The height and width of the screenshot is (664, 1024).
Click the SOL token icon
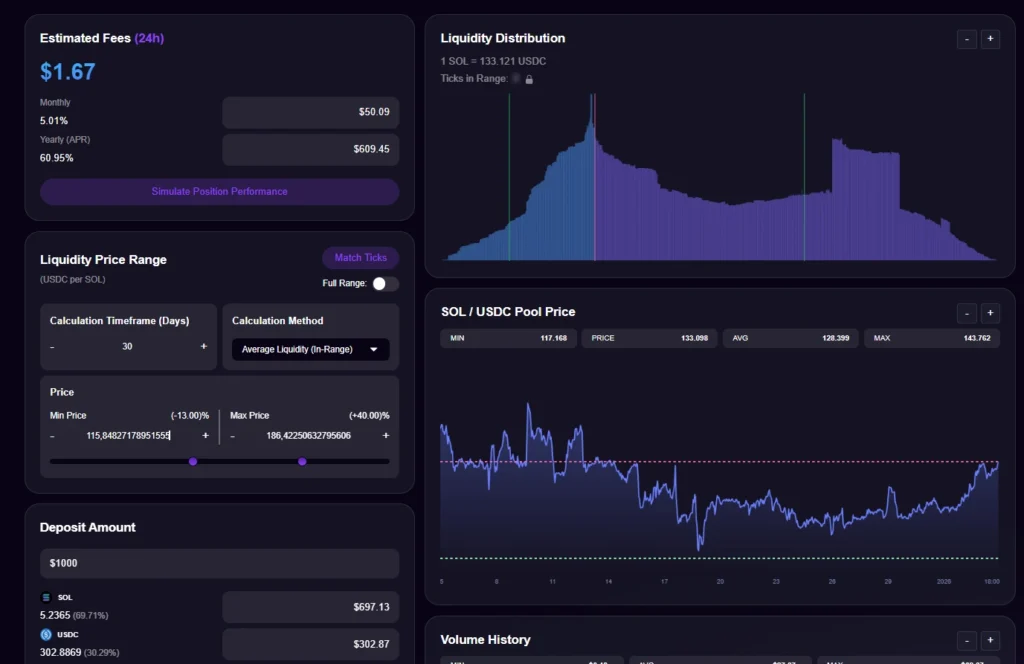pyautogui.click(x=45, y=597)
